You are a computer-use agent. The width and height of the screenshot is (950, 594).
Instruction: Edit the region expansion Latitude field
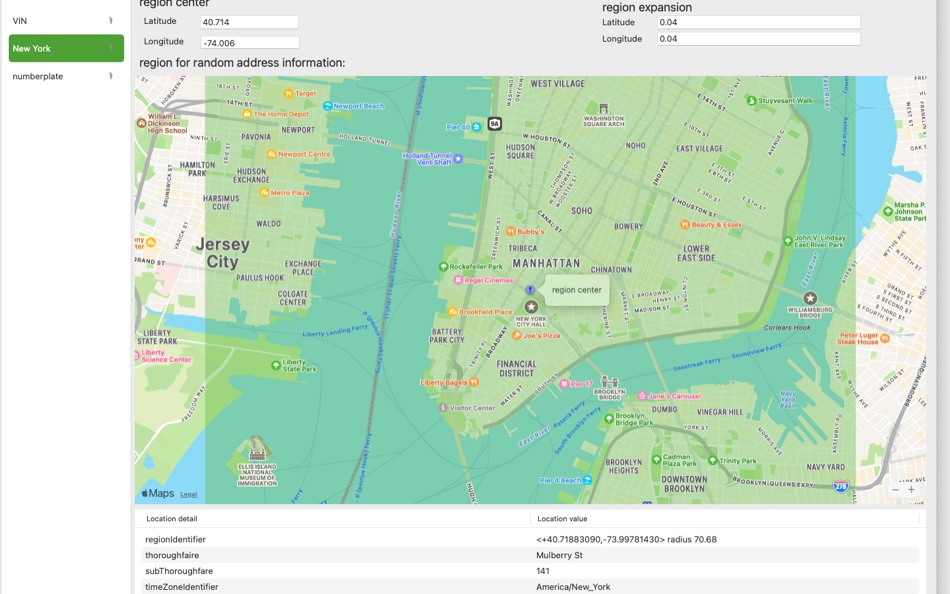click(x=759, y=22)
